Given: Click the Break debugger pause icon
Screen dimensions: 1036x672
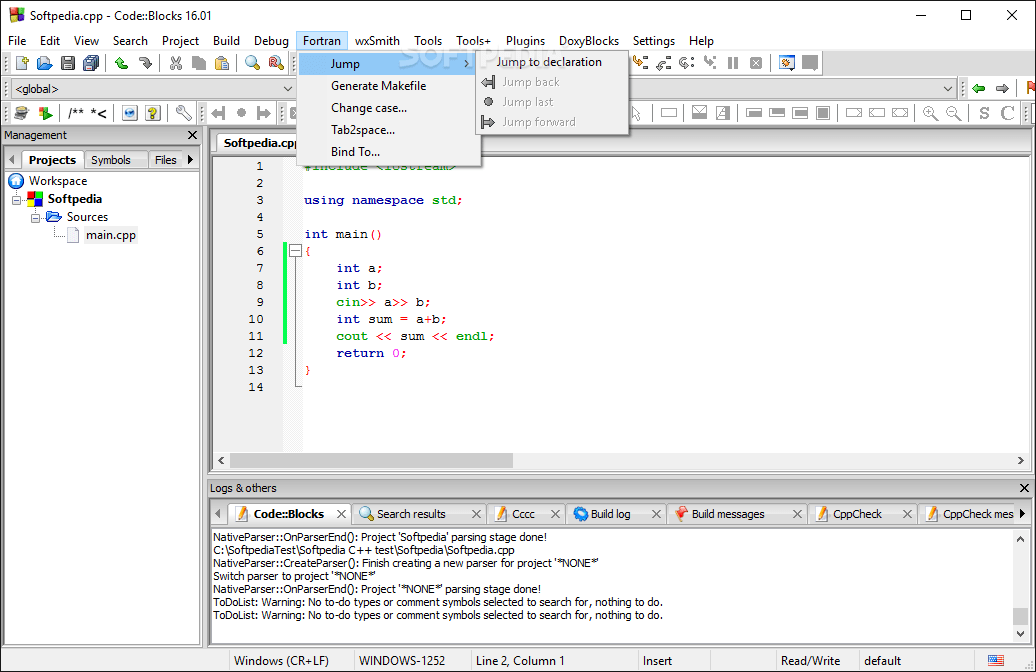Looking at the screenshot, I should [x=733, y=63].
